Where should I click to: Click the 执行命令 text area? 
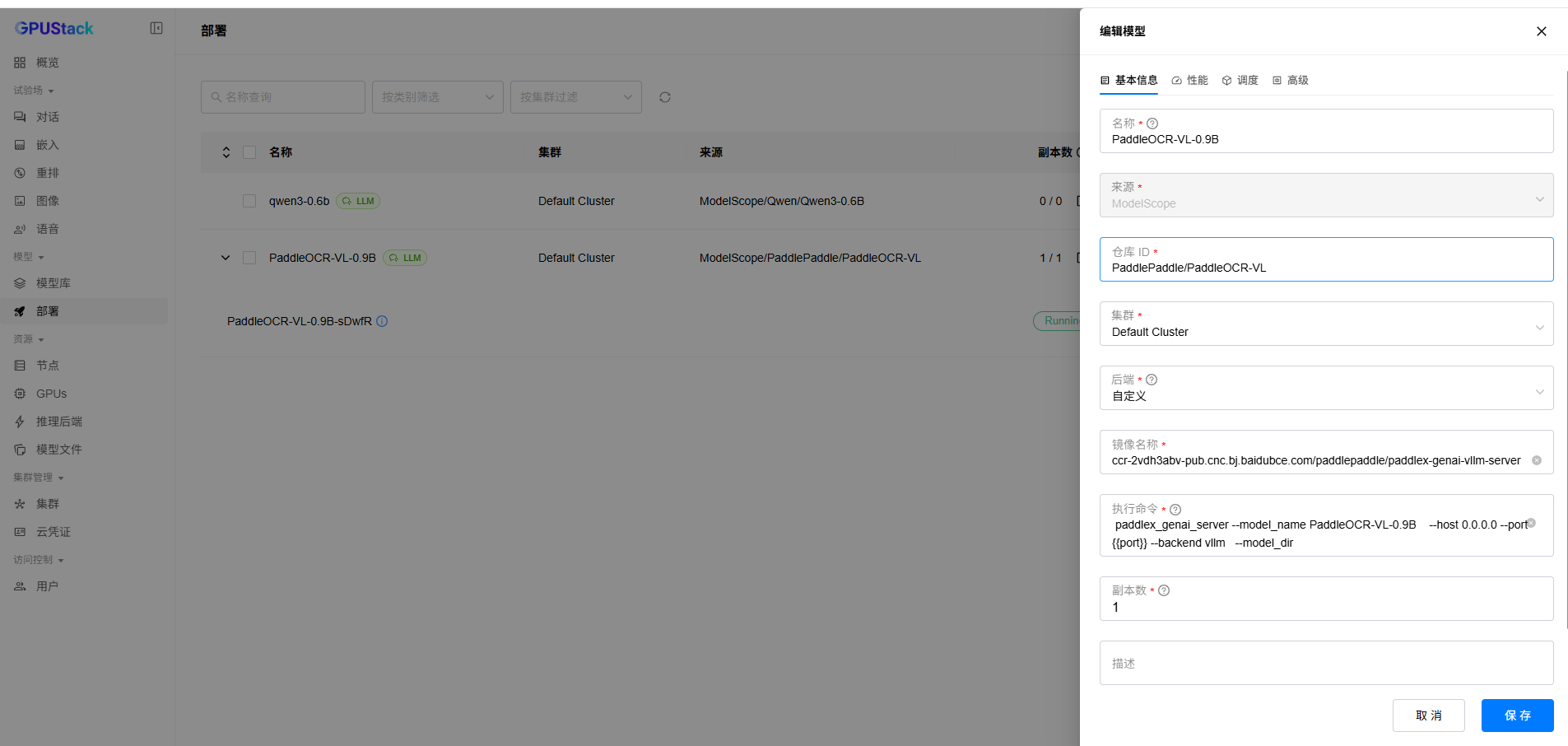[1327, 525]
